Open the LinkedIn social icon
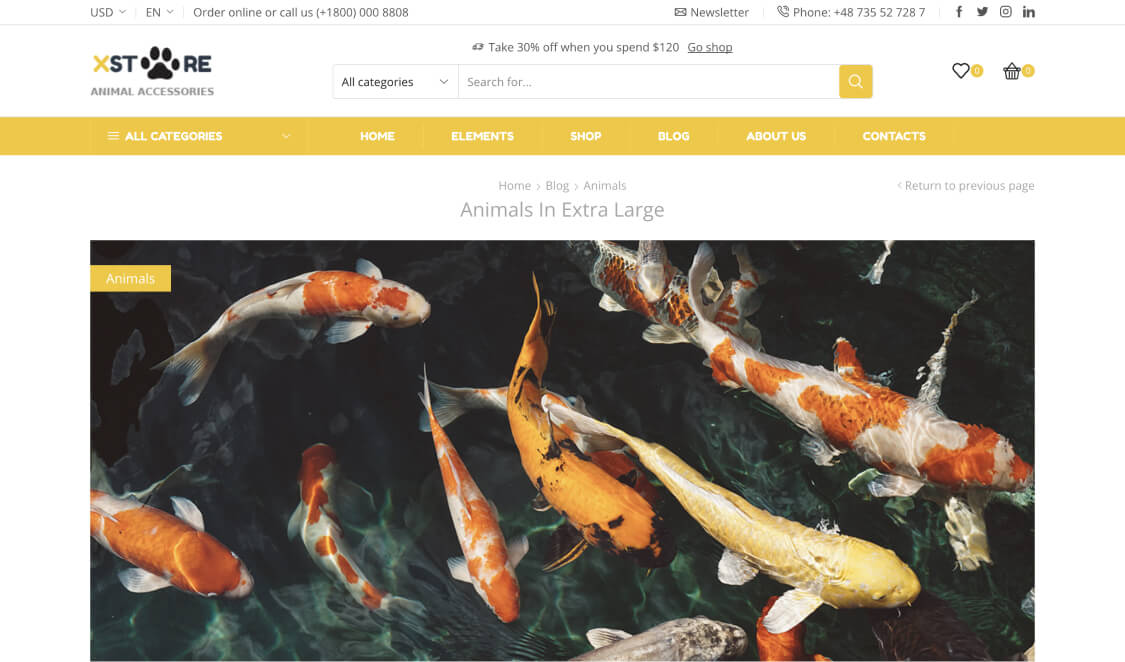Image resolution: width=1125 pixels, height=662 pixels. click(1029, 11)
